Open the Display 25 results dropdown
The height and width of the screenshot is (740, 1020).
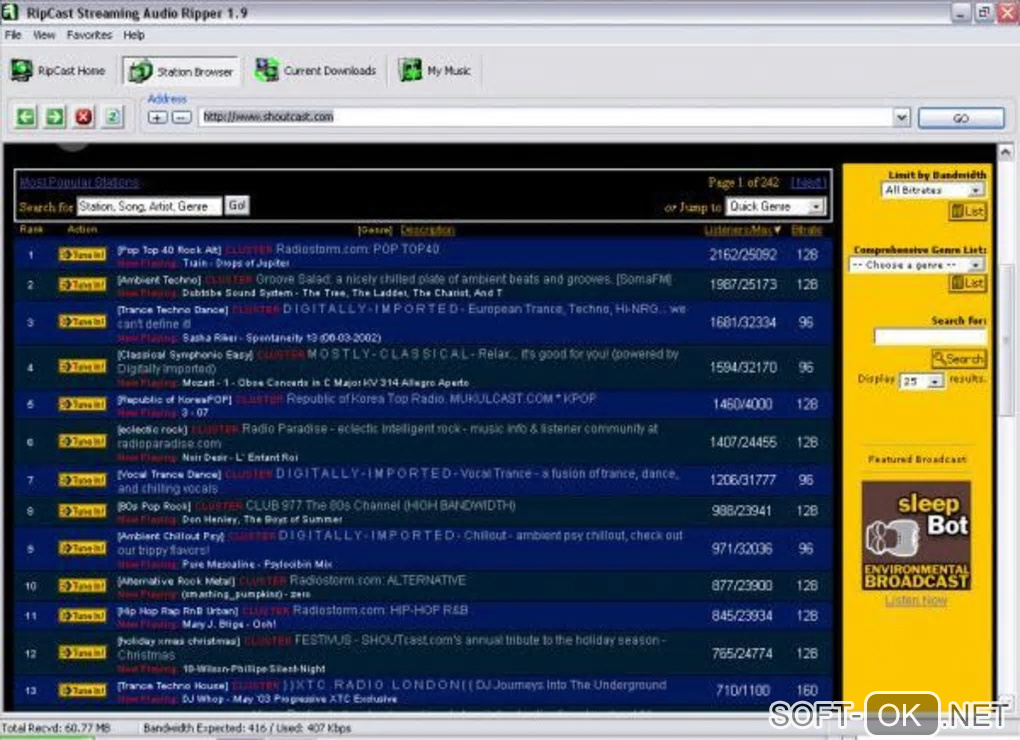click(920, 380)
